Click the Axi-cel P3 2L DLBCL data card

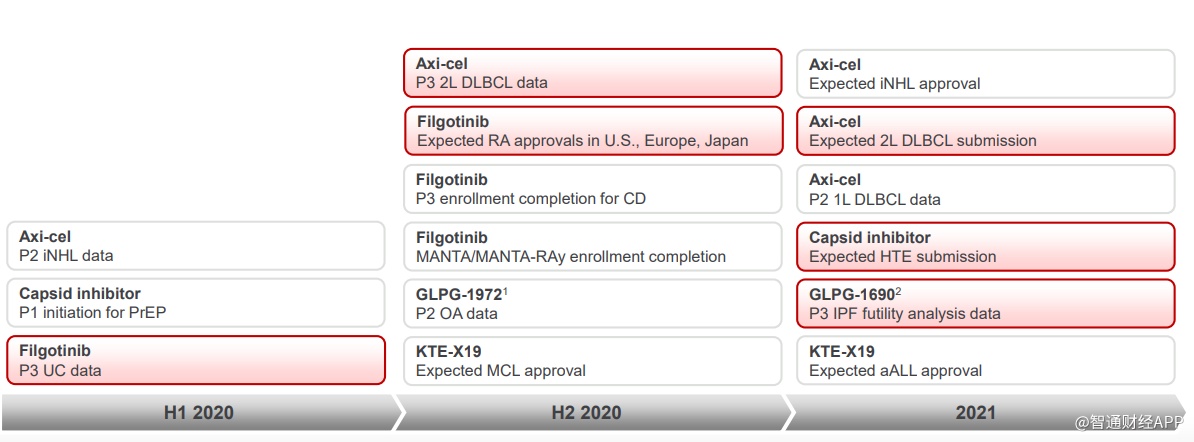click(x=592, y=73)
